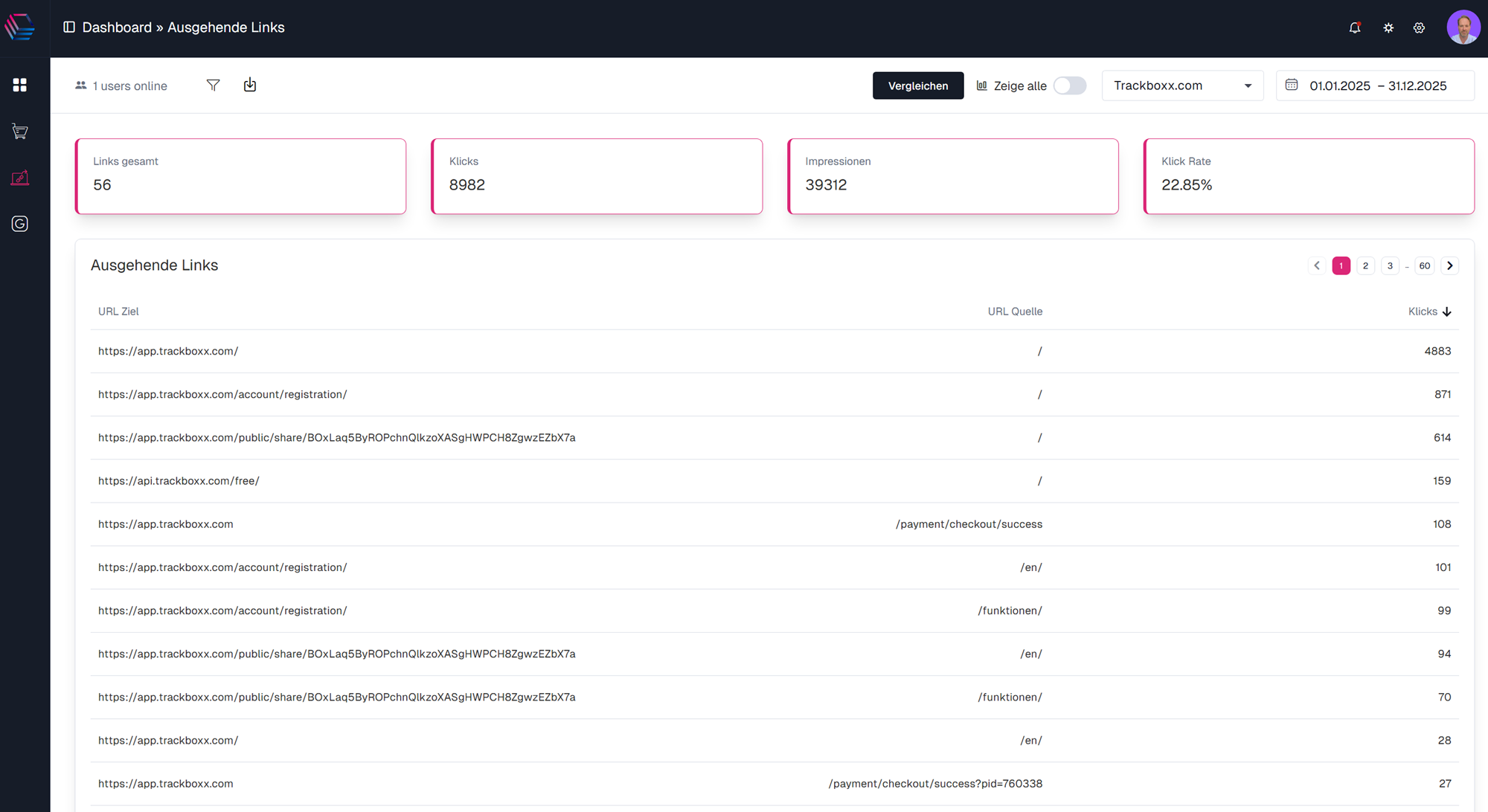The image size is (1488, 812).
Task: Go to pagination page 2
Action: 1365,265
